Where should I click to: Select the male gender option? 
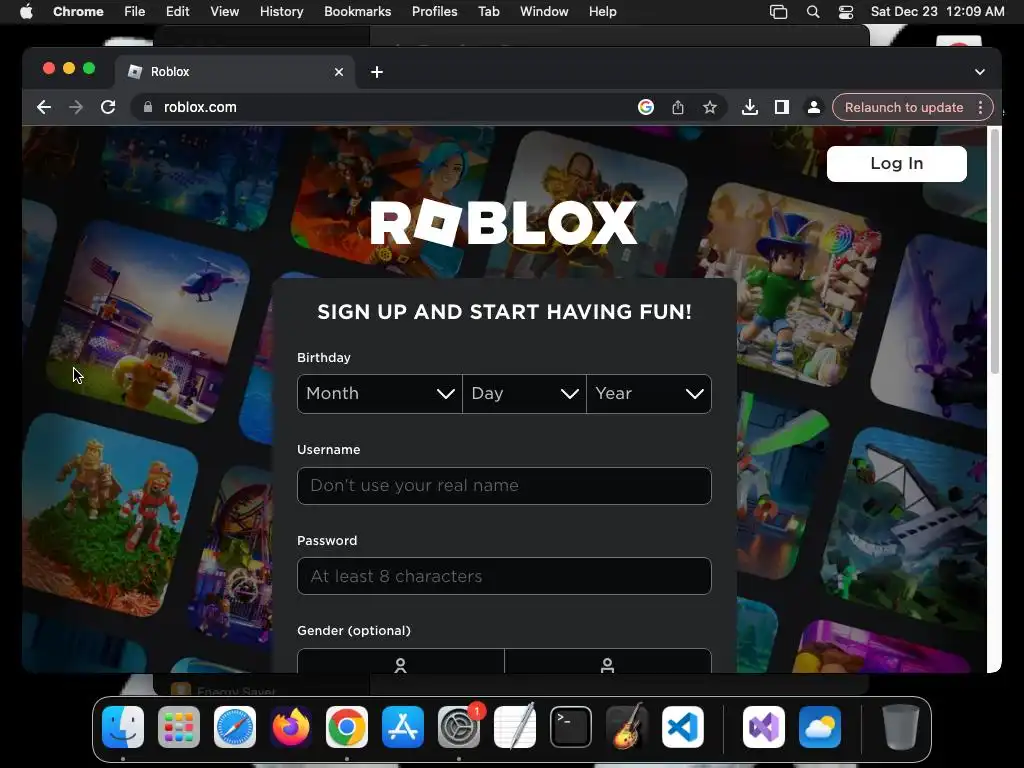tap(607, 661)
